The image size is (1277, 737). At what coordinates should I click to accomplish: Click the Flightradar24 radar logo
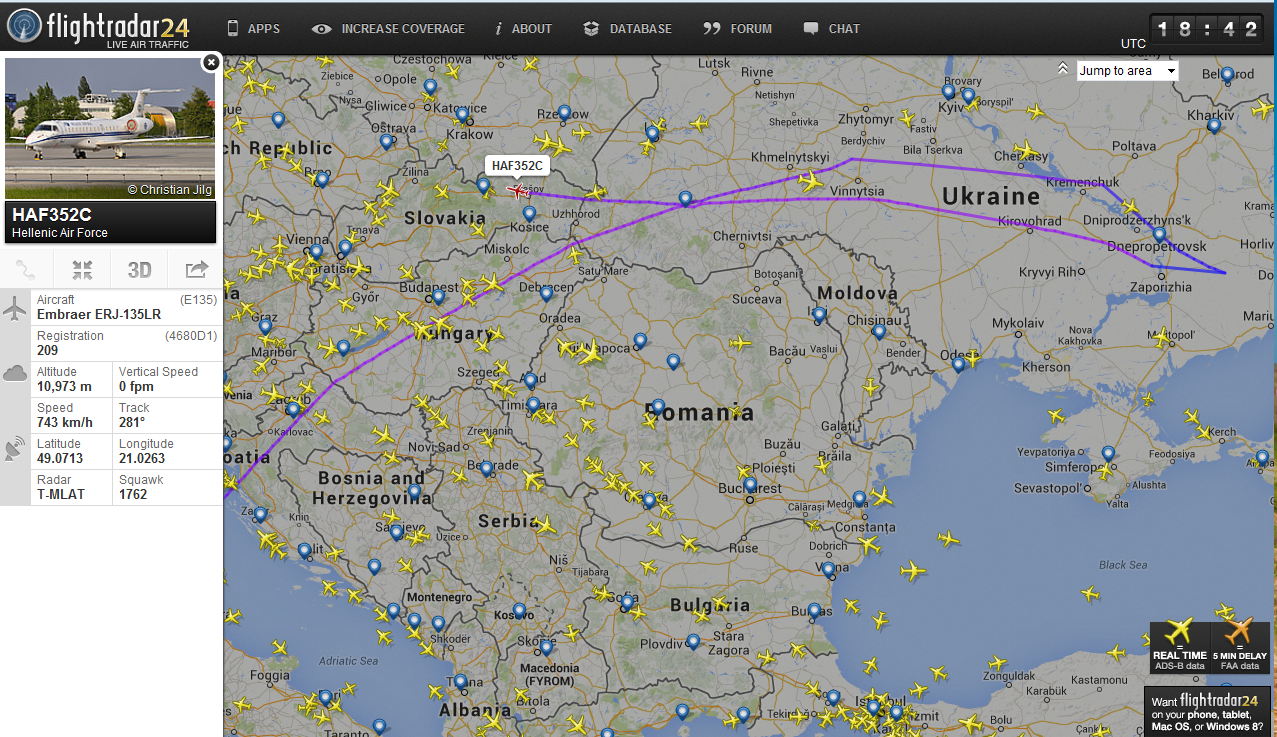[x=24, y=25]
